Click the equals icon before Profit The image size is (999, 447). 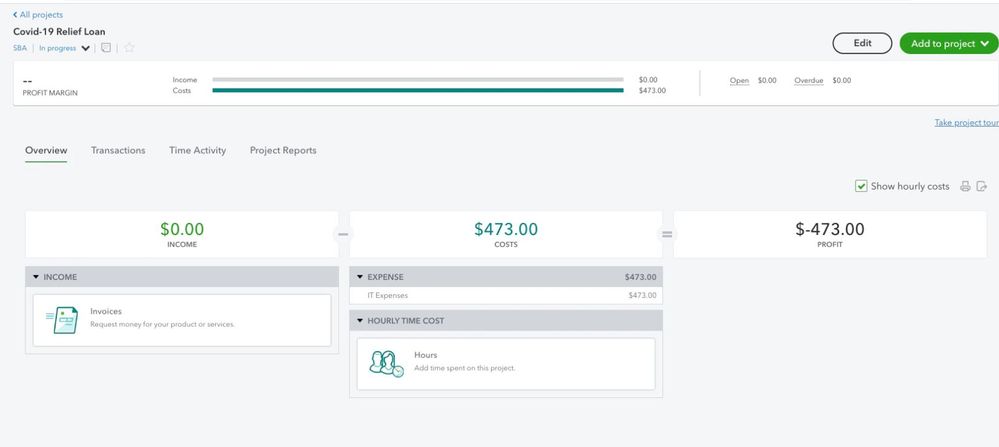pyautogui.click(x=667, y=234)
